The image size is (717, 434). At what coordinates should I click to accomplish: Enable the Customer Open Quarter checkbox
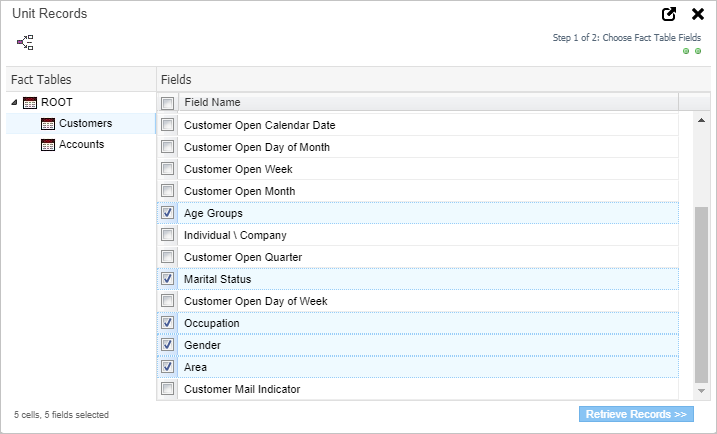[167, 257]
